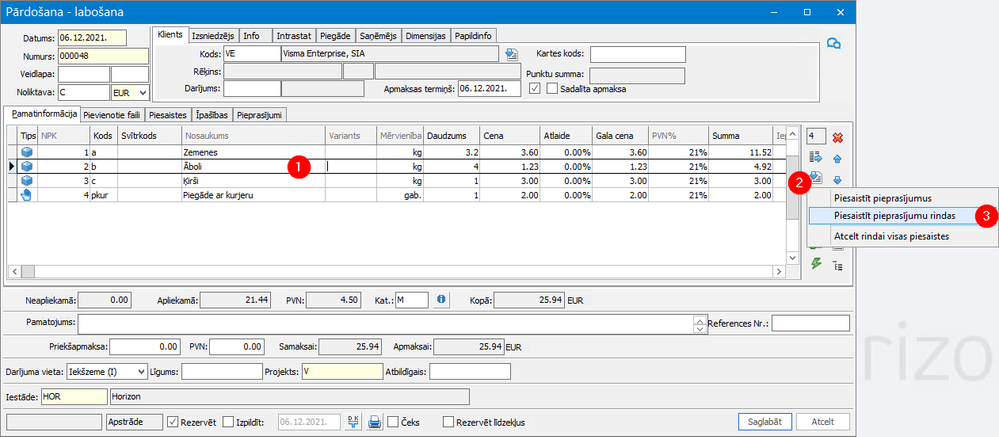999x437 pixels.
Task: Click the printer icon in the bottom bar
Action: click(374, 422)
